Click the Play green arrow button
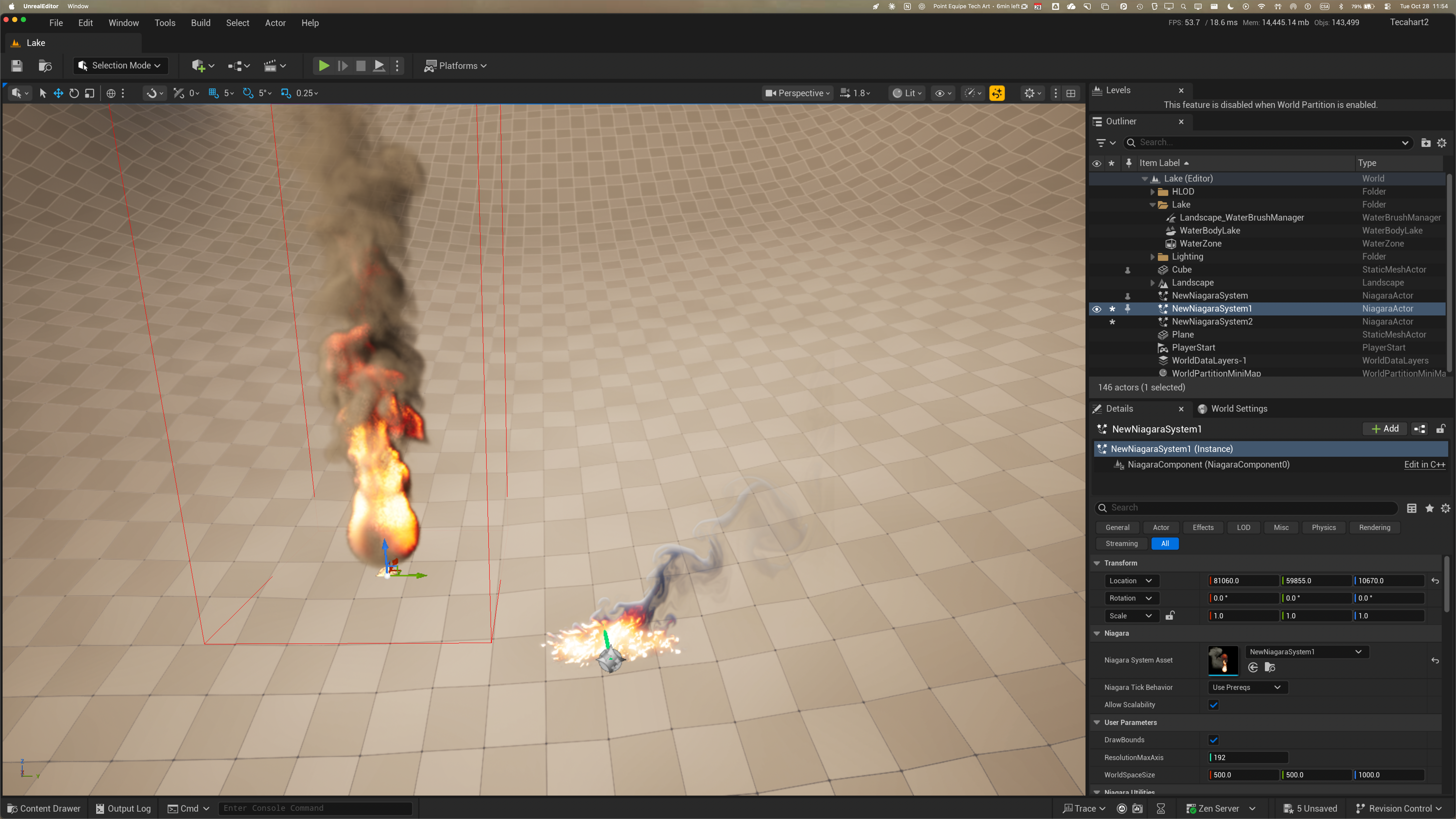 coord(324,66)
